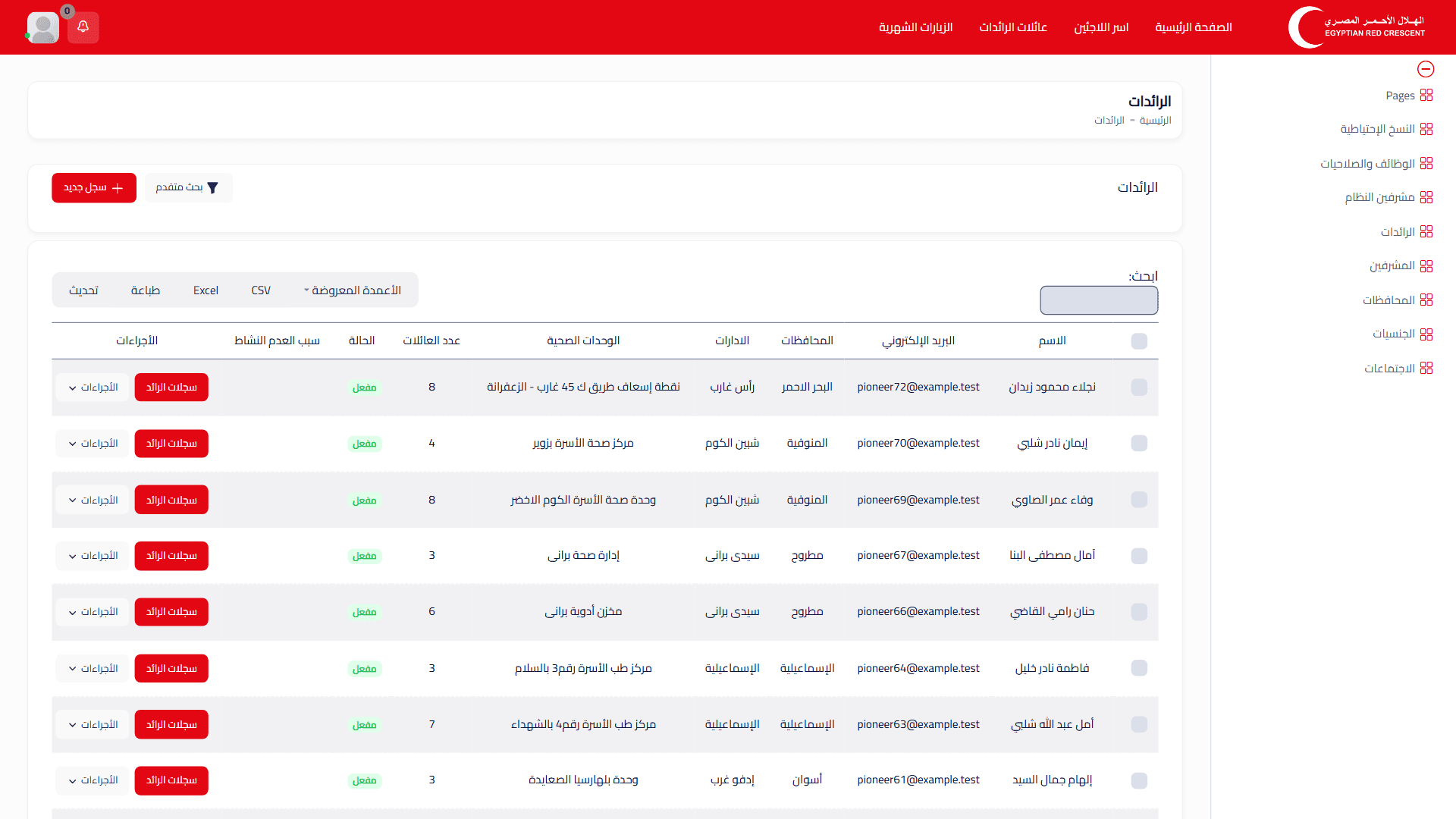Check the row checkbox for أمل عبد الله شلبي
The image size is (1456, 819).
pyautogui.click(x=1139, y=724)
